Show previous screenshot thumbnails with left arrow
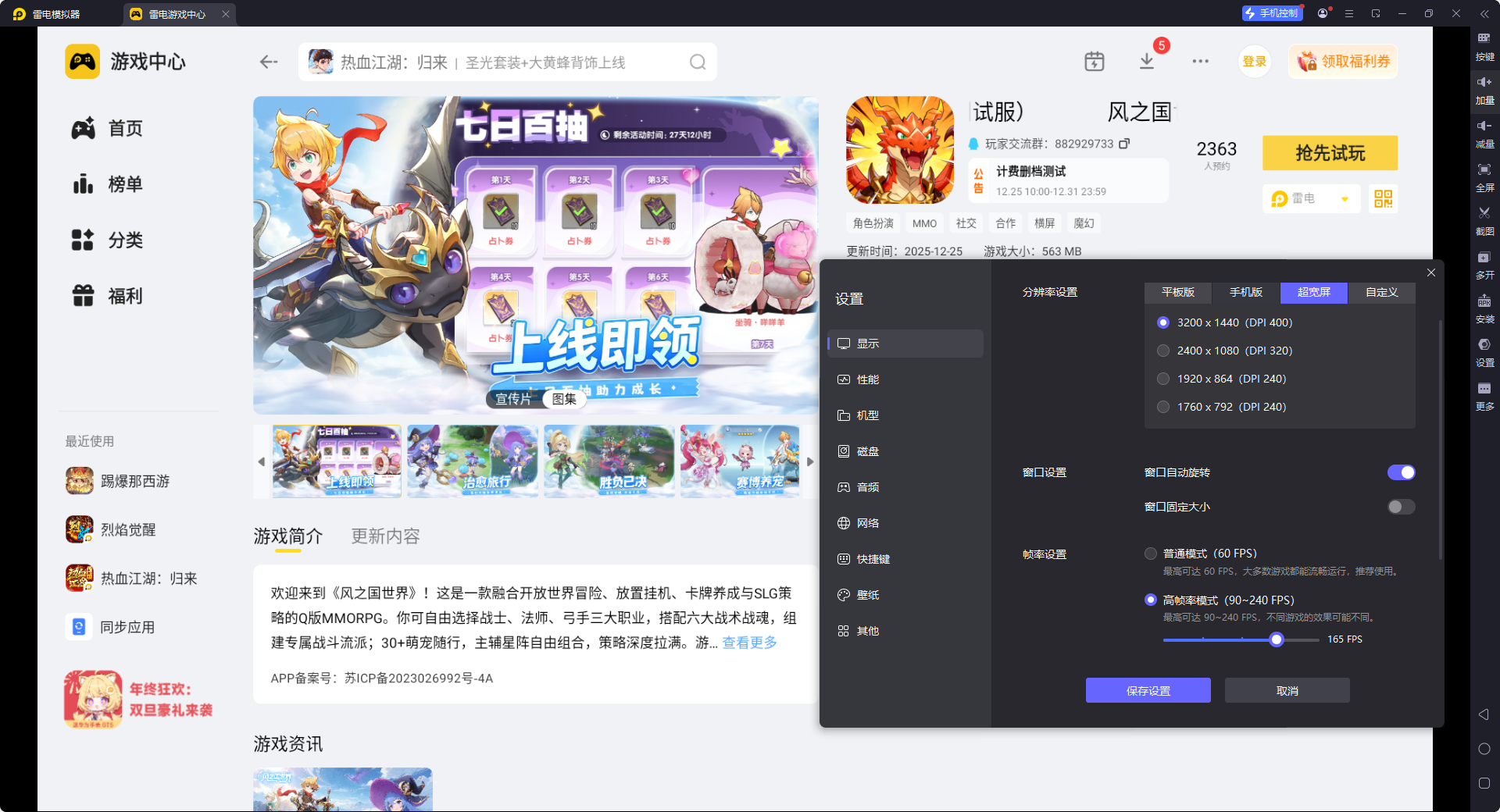The width and height of the screenshot is (1500, 812). tap(262, 461)
